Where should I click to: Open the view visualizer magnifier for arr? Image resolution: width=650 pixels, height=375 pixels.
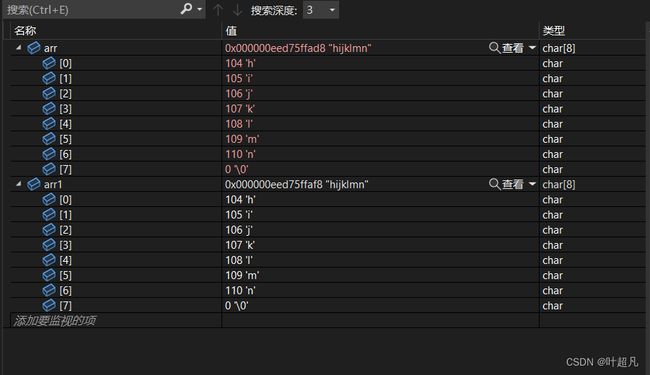coord(495,48)
